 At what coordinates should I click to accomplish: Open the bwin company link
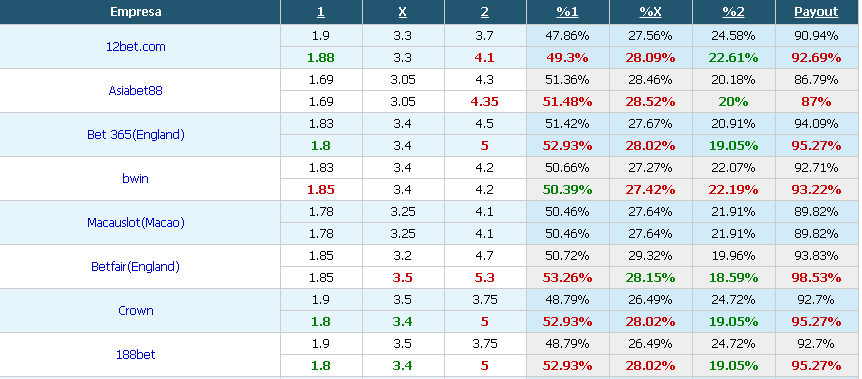(135, 179)
